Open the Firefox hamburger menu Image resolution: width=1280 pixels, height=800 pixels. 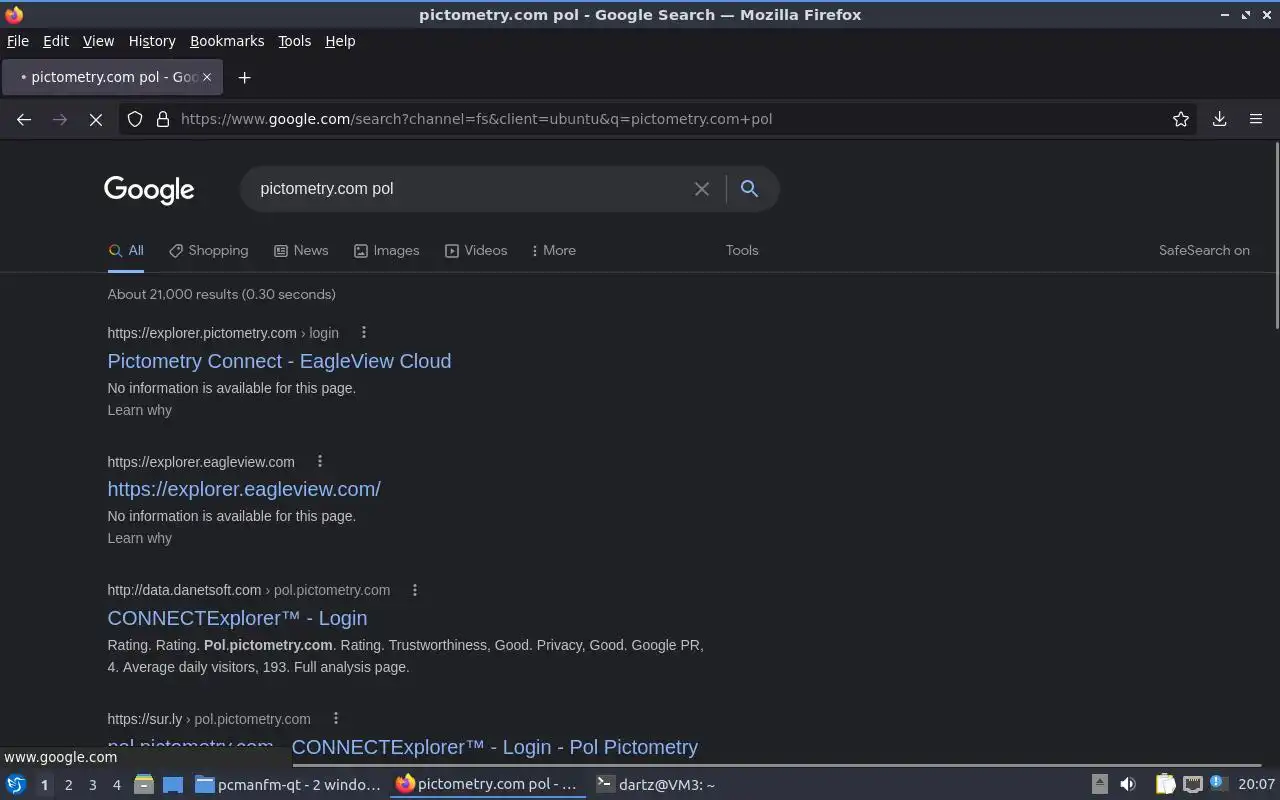(x=1256, y=119)
